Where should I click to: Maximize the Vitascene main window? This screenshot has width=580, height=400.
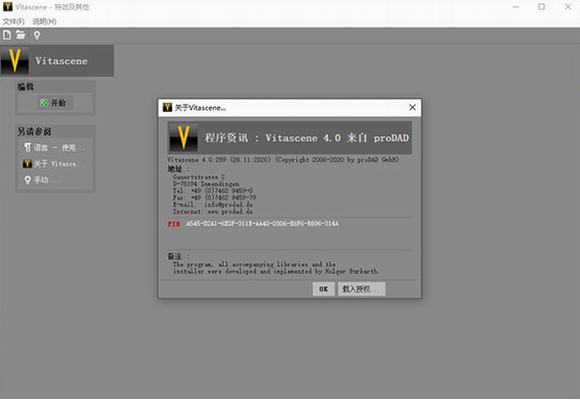pyautogui.click(x=542, y=7)
